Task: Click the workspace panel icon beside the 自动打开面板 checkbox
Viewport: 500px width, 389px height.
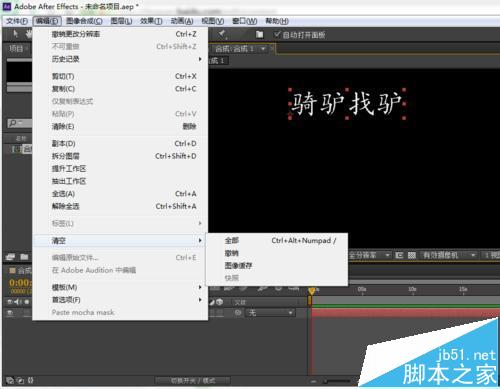Action: (259, 35)
